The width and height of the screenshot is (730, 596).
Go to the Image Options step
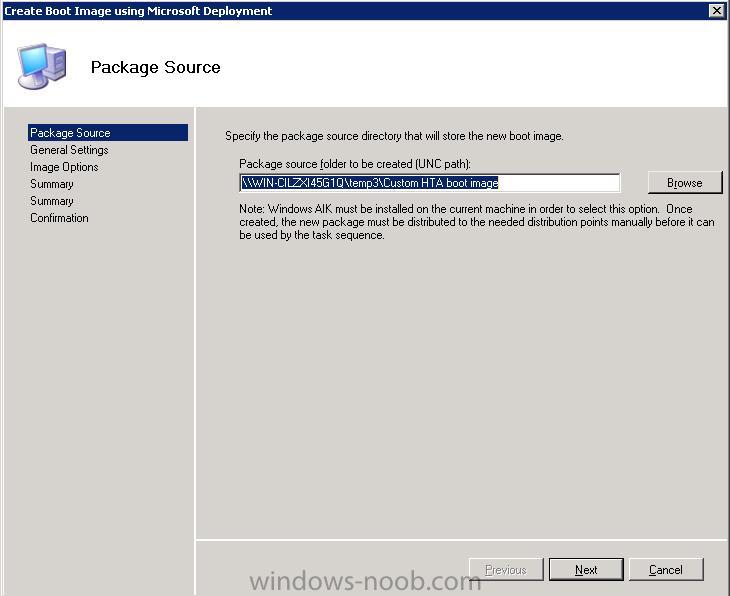click(64, 167)
